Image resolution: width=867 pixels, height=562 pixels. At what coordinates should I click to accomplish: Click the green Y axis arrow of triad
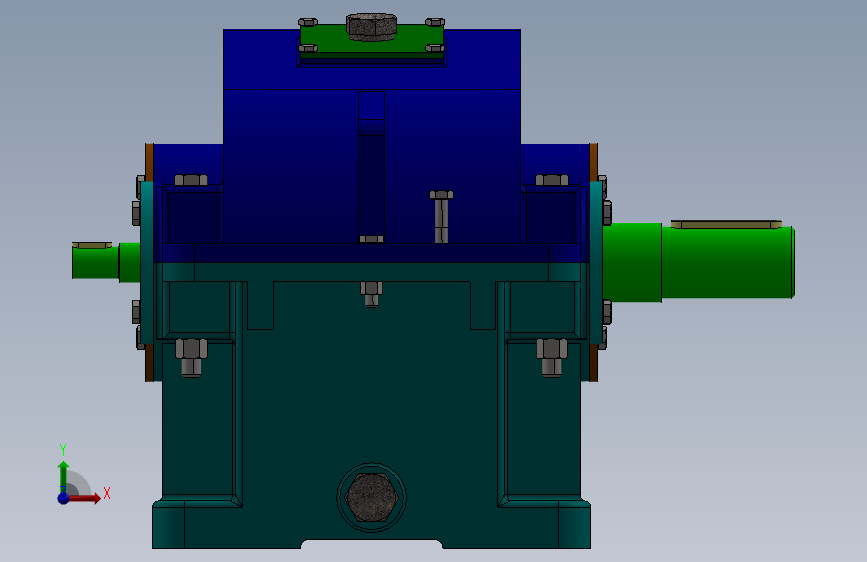(x=64, y=477)
